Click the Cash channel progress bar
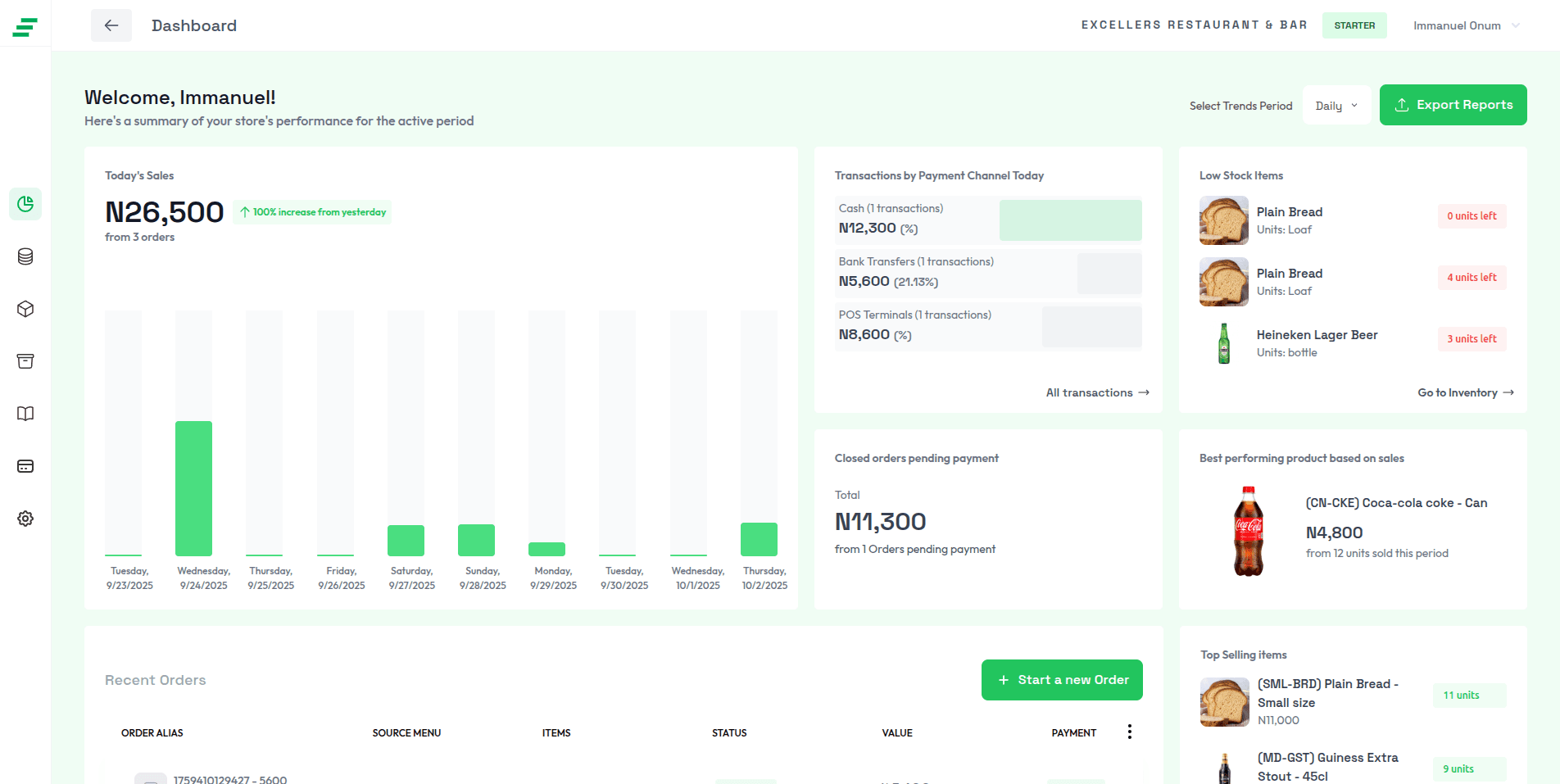The width and height of the screenshot is (1560, 784). click(x=1070, y=220)
